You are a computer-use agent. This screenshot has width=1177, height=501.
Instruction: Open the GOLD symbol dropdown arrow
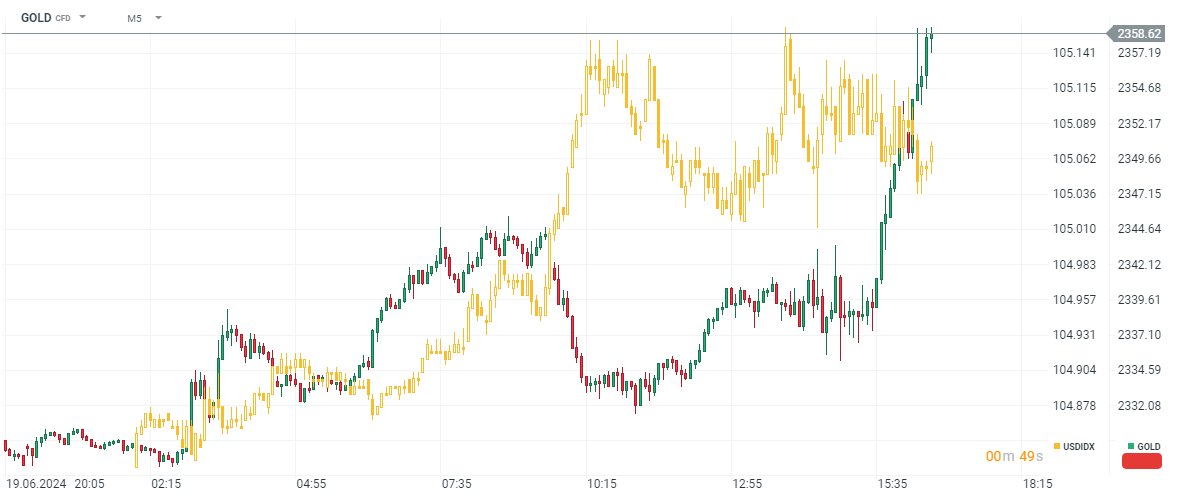(82, 17)
